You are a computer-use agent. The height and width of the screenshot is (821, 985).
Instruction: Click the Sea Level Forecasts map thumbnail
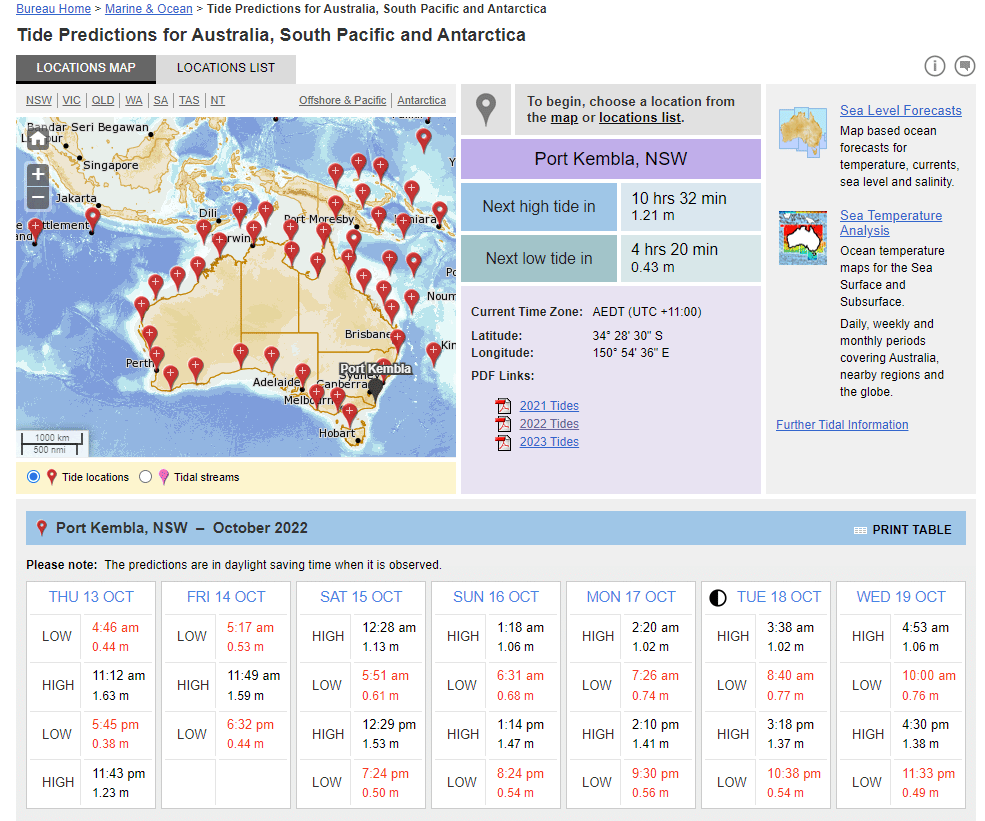(x=802, y=131)
